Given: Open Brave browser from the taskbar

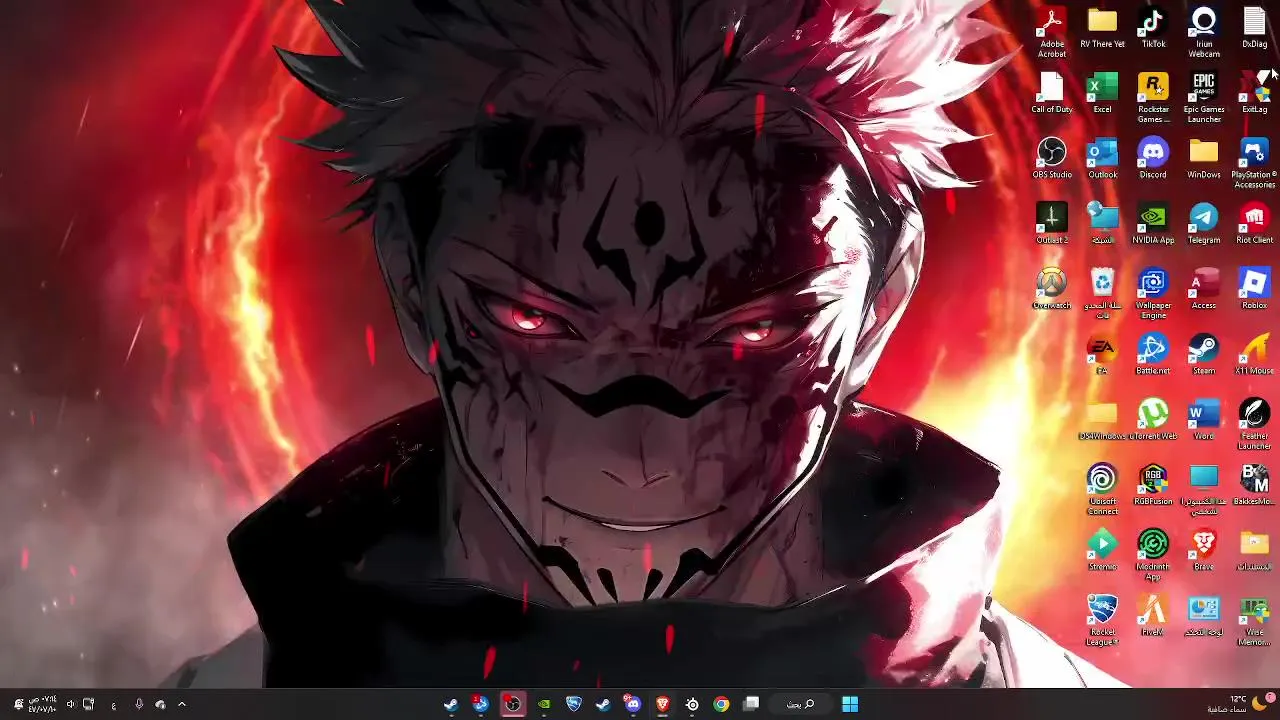Looking at the screenshot, I should [662, 704].
